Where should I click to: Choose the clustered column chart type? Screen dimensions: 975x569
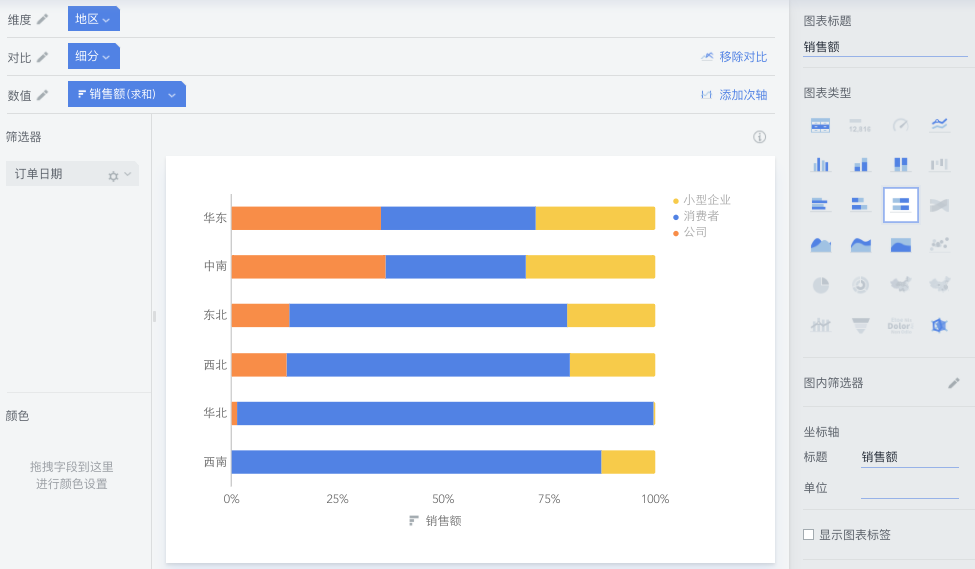820,165
